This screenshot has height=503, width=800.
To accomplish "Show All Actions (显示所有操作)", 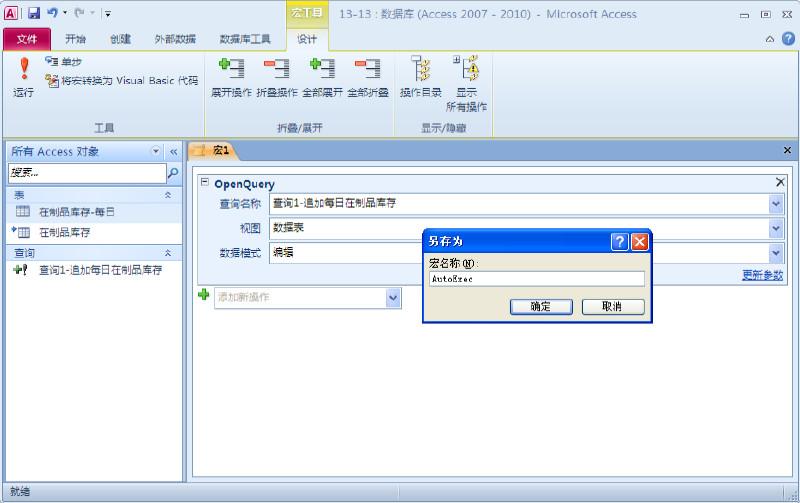I will pyautogui.click(x=466, y=84).
